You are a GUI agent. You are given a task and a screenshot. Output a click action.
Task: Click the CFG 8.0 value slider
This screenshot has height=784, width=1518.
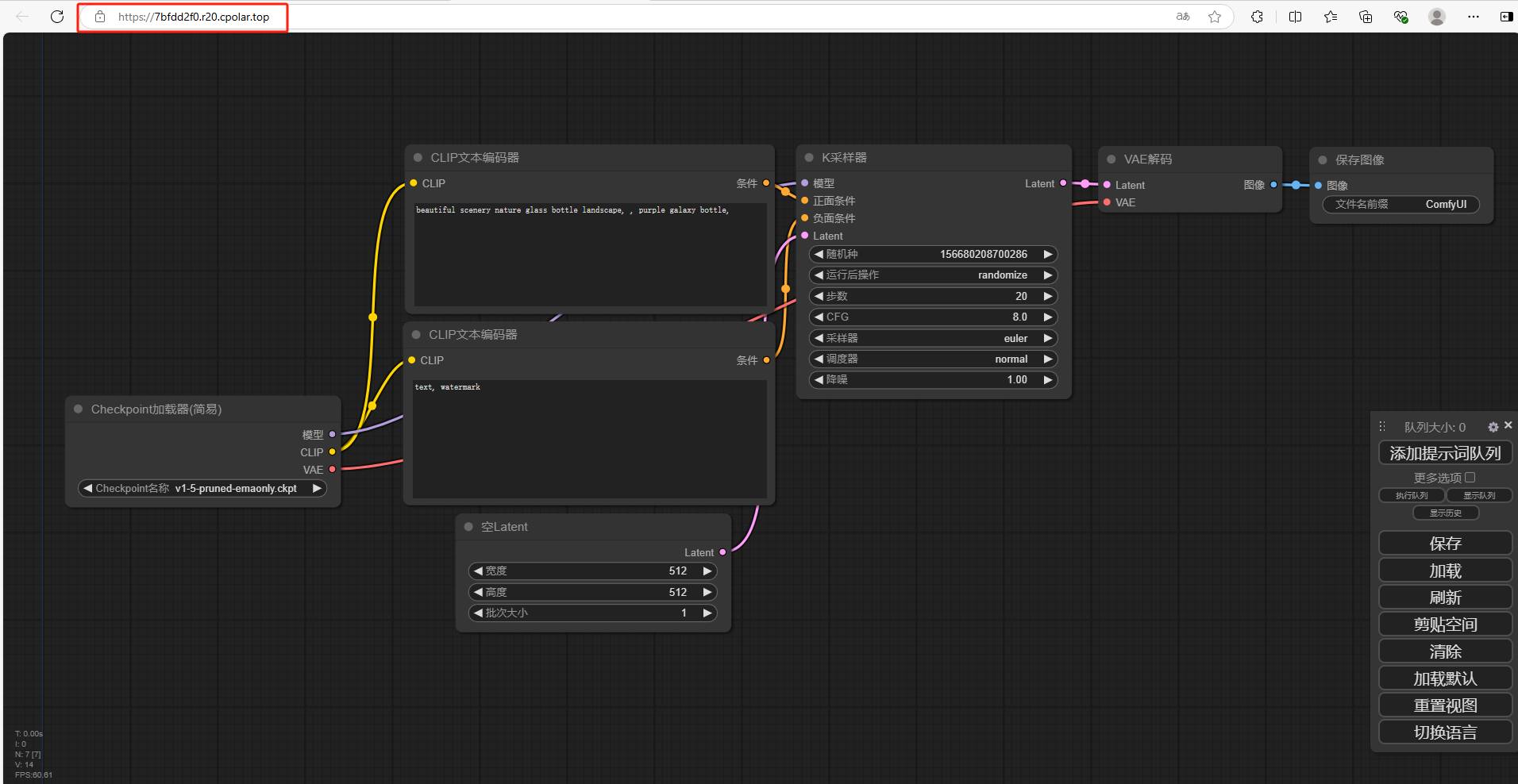click(x=933, y=317)
